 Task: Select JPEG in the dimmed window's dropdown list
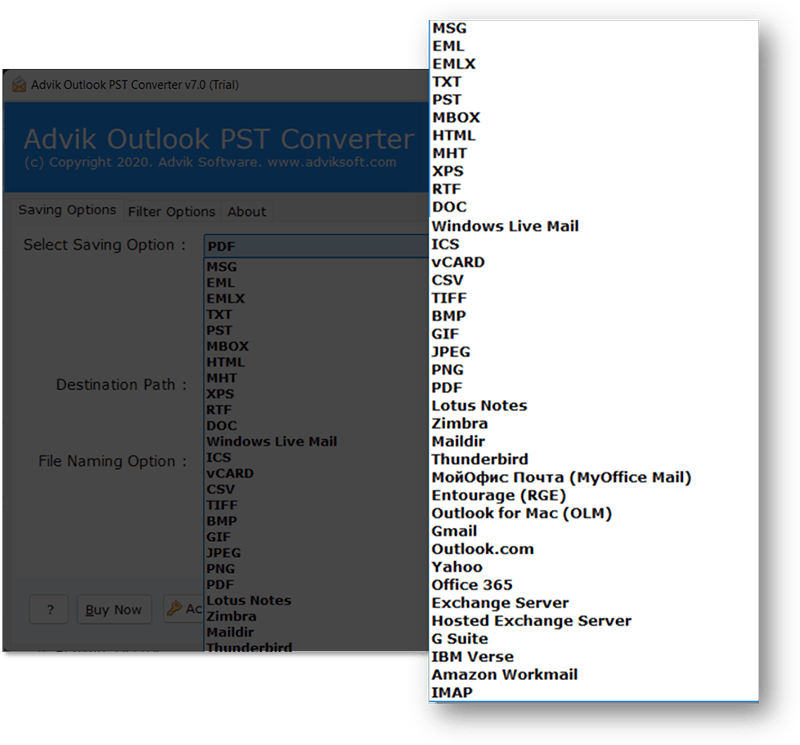223,553
